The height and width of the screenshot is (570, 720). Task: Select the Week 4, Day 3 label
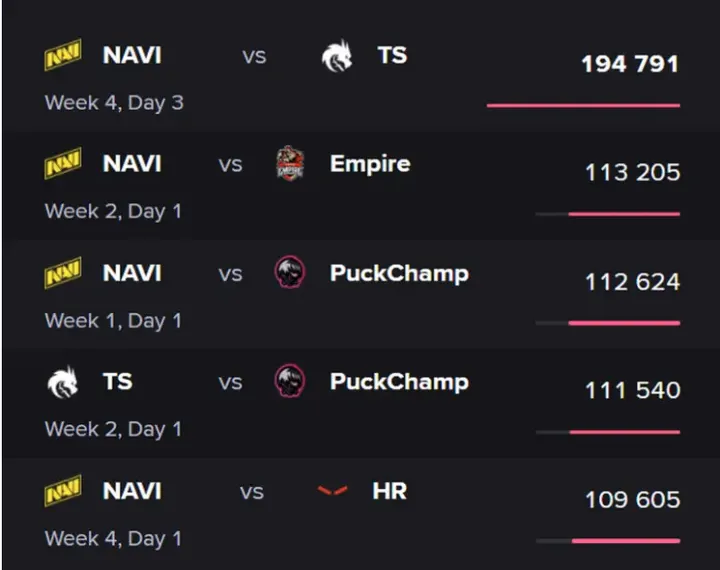[x=114, y=103]
